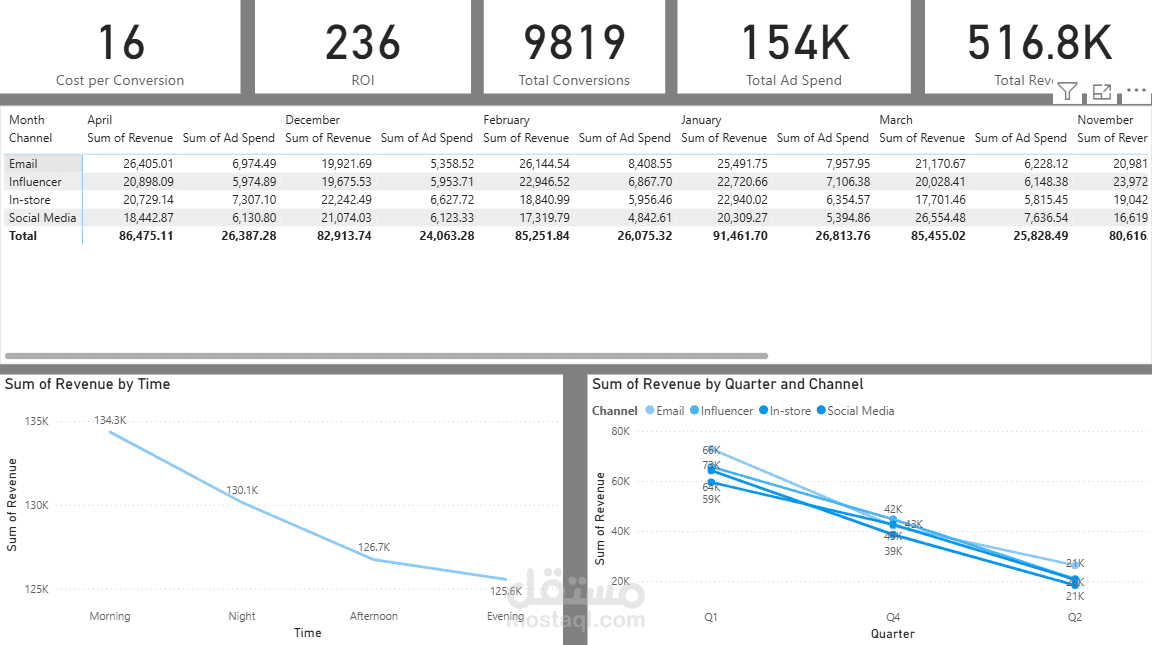
Task: Select the Email legend marker
Action: [649, 411]
